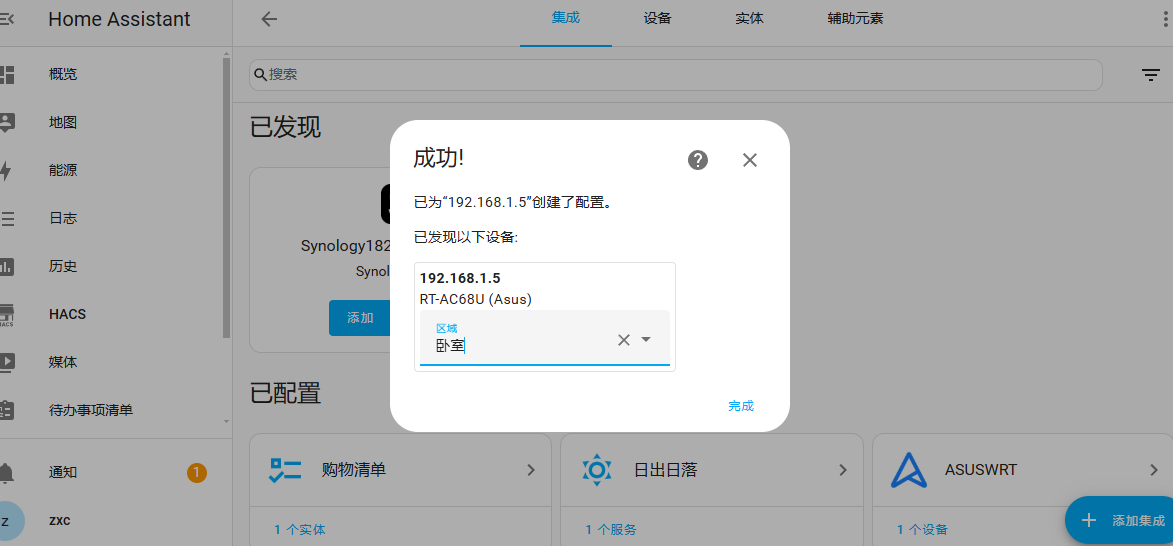Click 完成 to finish setup

741,406
